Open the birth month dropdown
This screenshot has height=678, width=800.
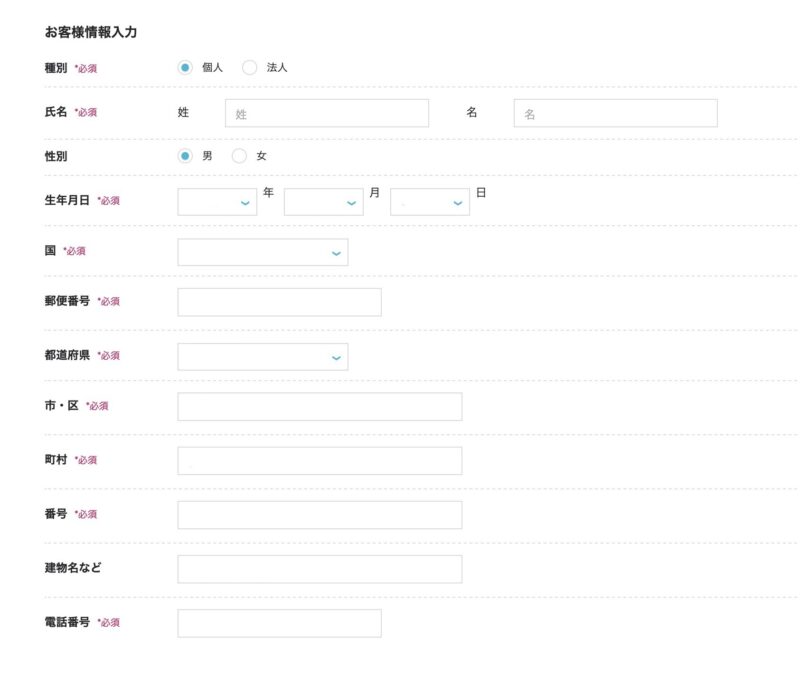pos(323,202)
